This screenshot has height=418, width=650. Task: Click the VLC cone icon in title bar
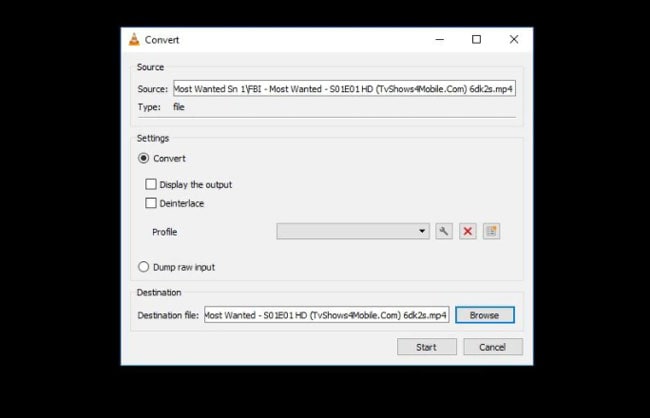tap(134, 40)
